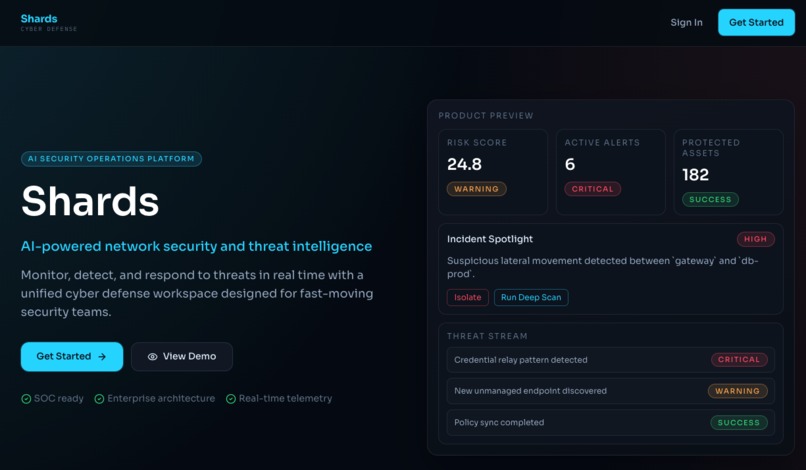Viewport: 806px width, 470px height.
Task: Click the eye icon in View Demo
Action: (152, 356)
